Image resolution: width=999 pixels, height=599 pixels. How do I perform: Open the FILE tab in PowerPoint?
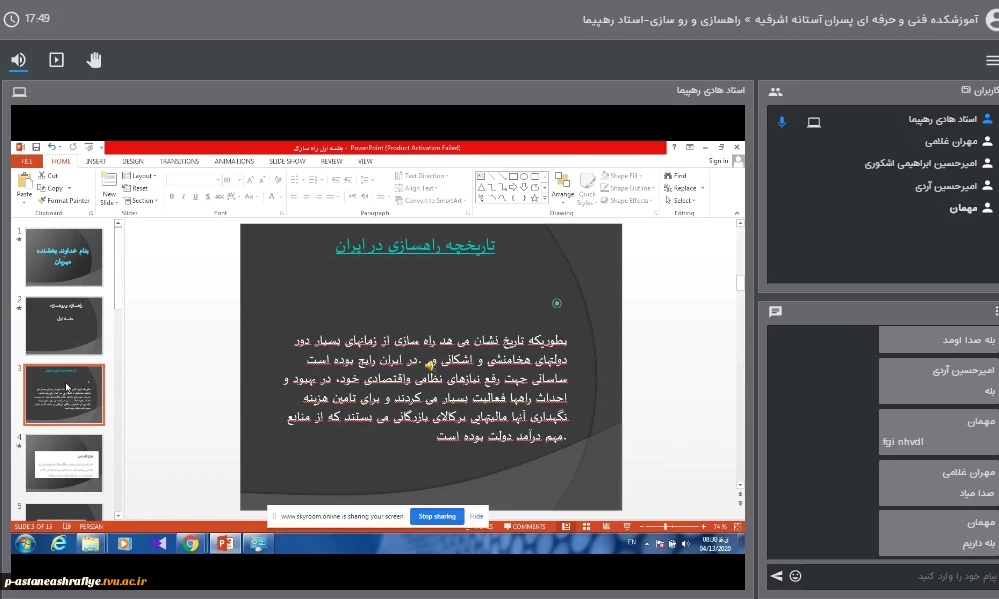click(27, 161)
